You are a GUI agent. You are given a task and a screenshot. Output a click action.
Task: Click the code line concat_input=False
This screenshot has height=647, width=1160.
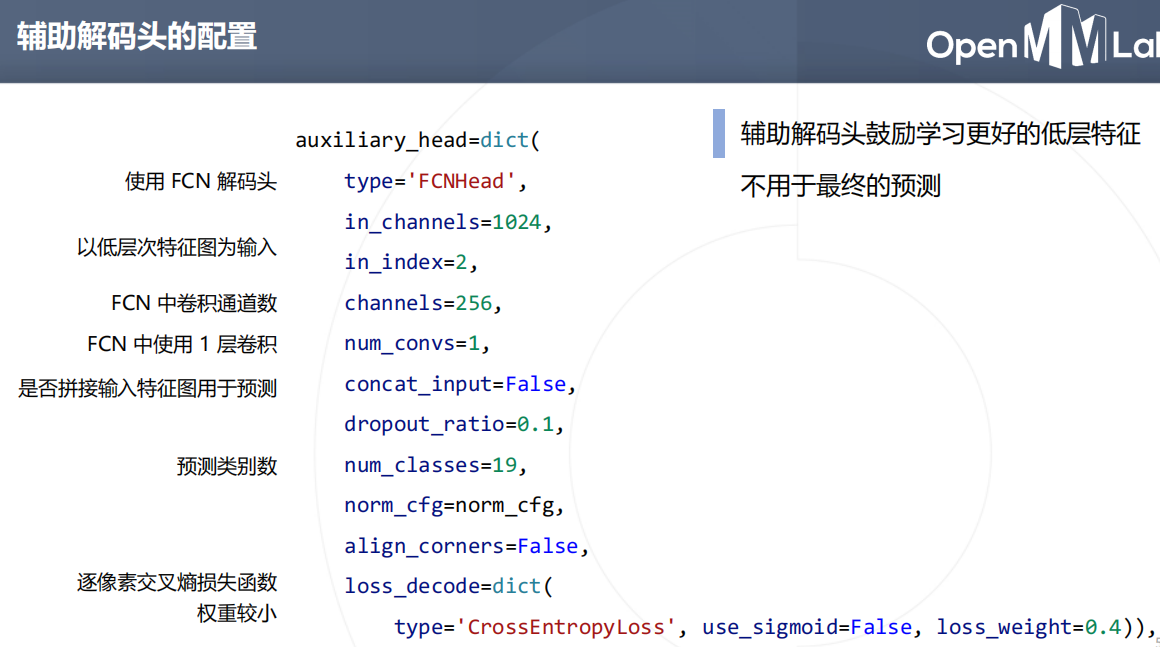pyautogui.click(x=460, y=385)
